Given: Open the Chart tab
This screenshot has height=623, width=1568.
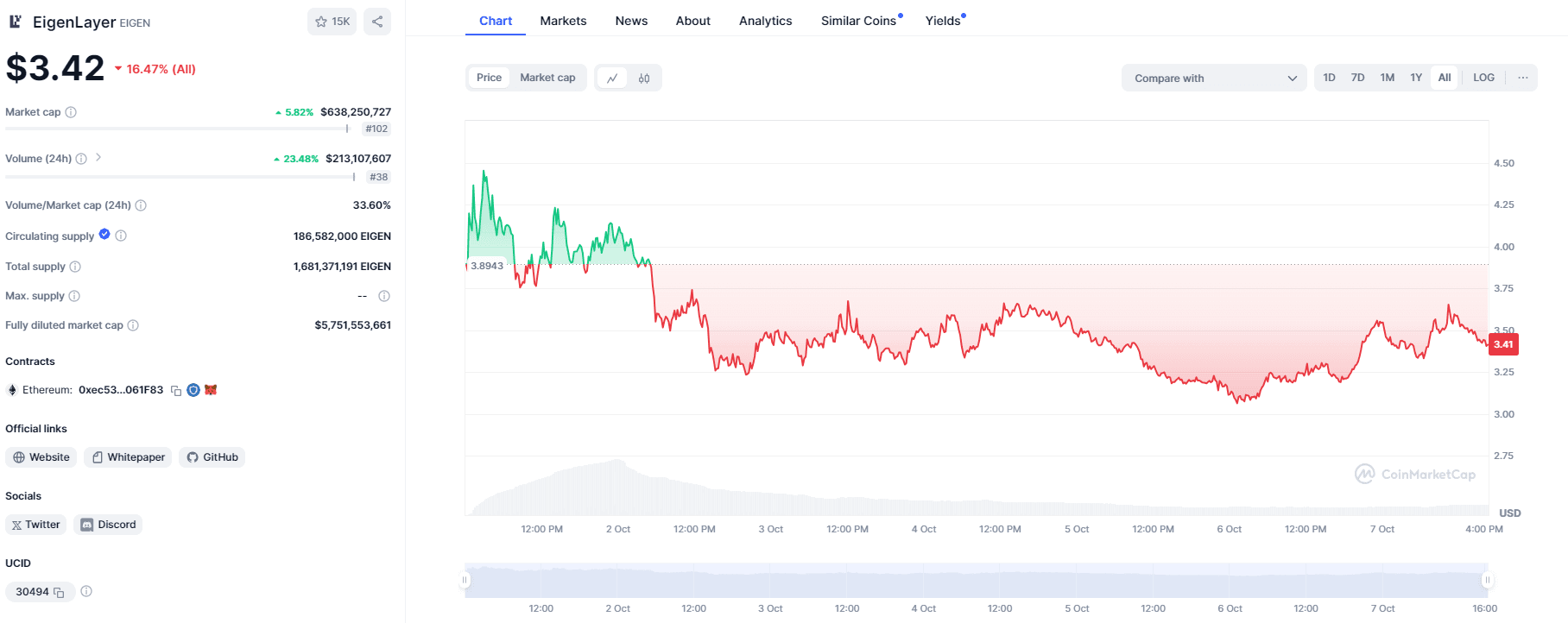Looking at the screenshot, I should (x=496, y=21).
